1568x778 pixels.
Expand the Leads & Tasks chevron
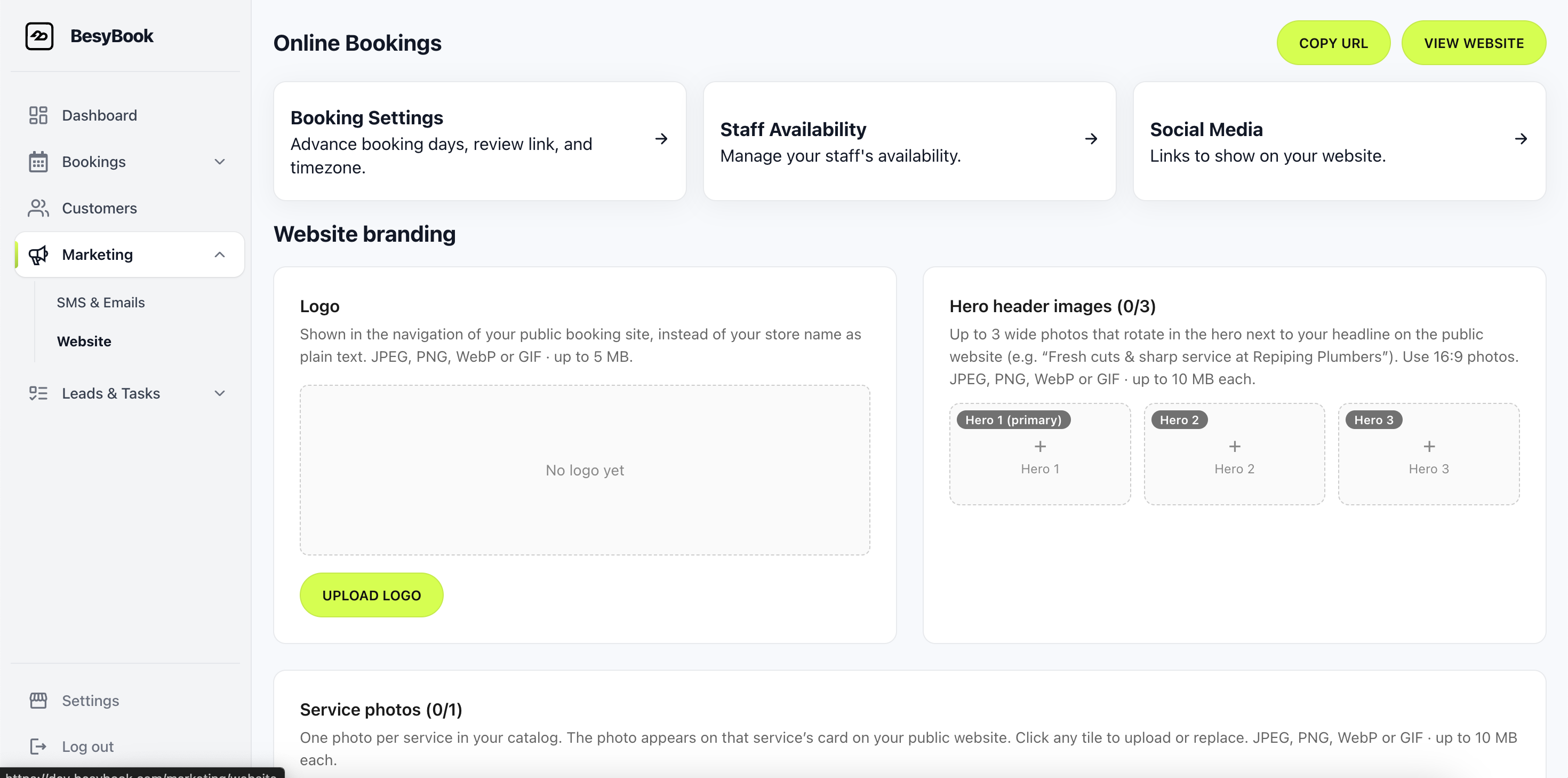(220, 393)
